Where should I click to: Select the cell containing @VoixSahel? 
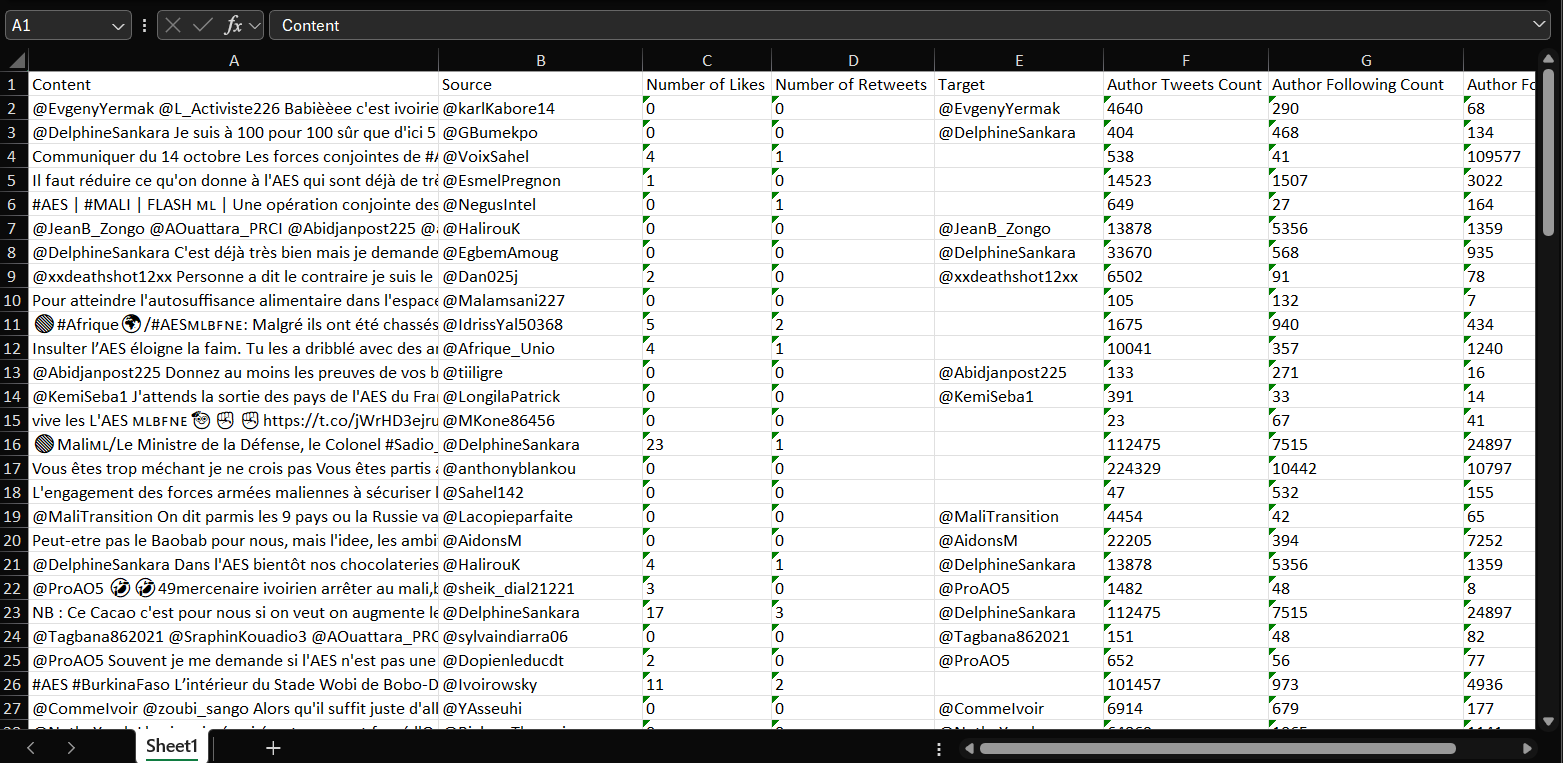[x=540, y=156]
